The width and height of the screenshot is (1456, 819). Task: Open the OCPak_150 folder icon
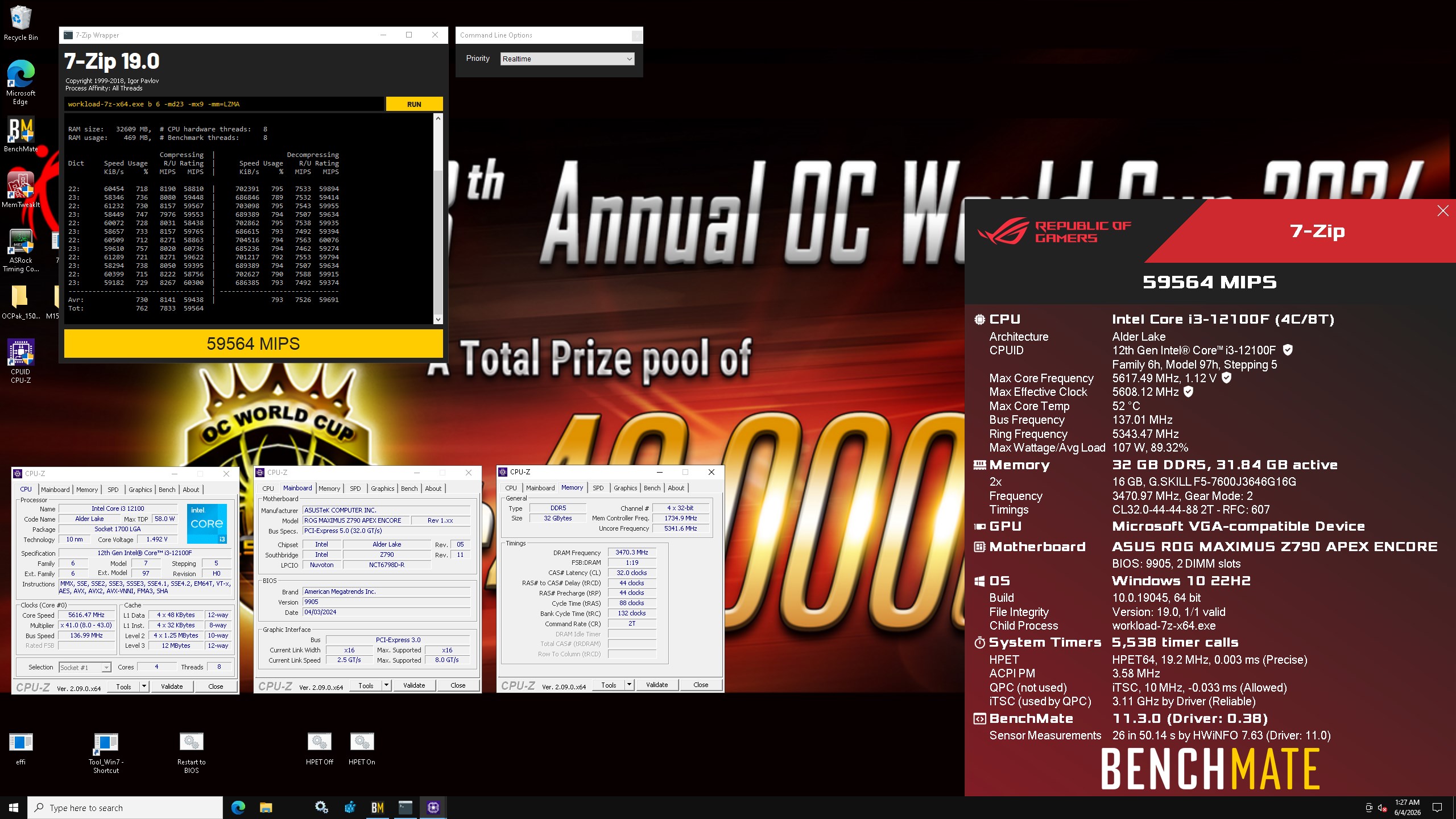tap(20, 302)
